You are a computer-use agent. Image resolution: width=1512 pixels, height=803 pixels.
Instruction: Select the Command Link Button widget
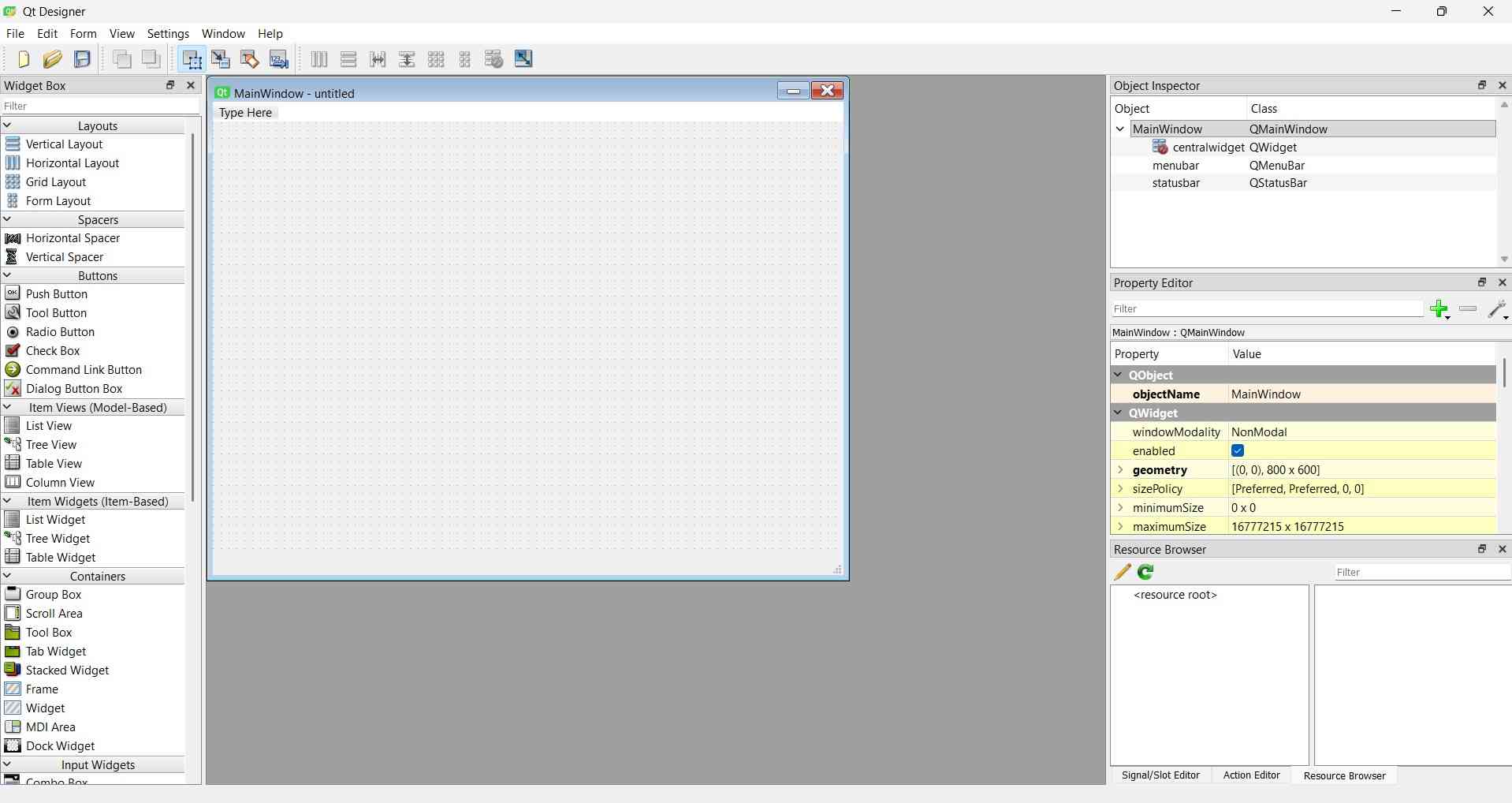84,370
